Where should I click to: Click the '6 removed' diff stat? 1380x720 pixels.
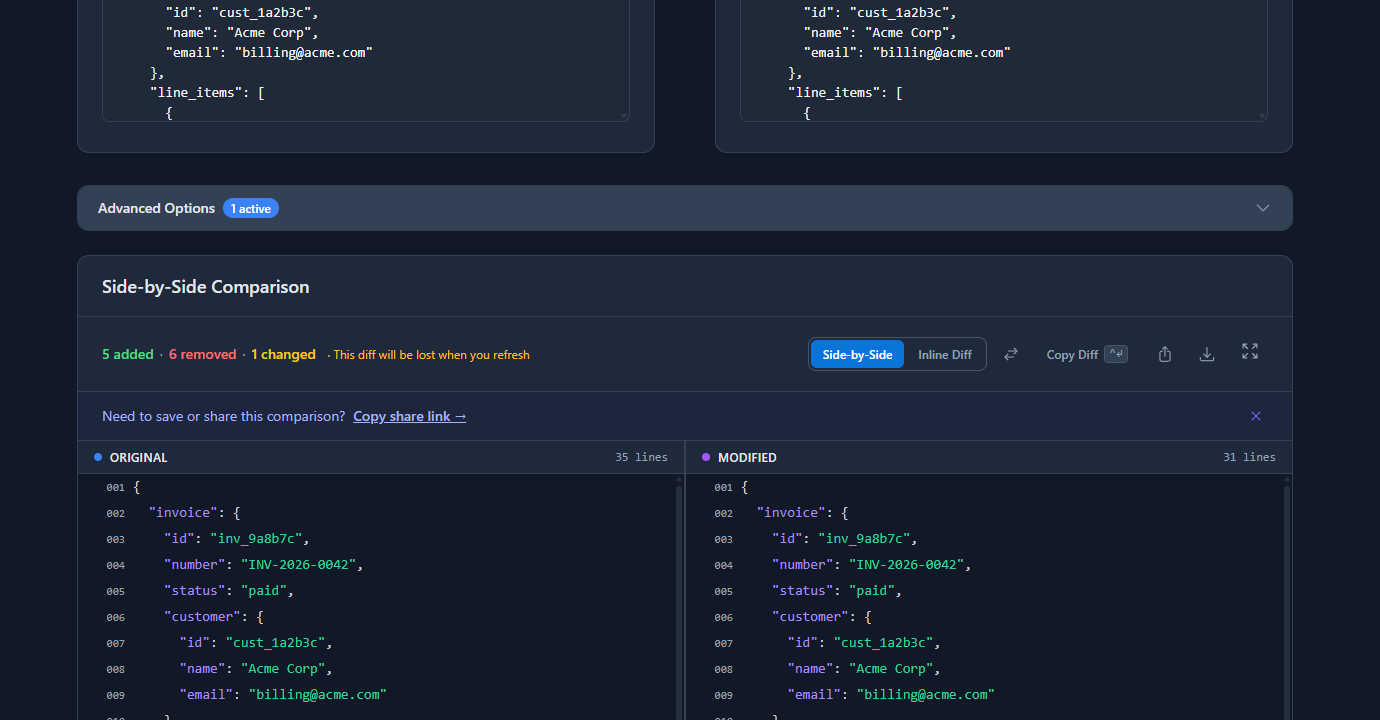[x=202, y=353]
